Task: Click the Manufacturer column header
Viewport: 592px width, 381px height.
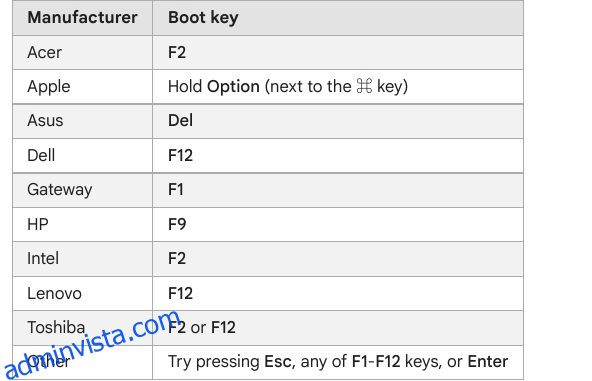Action: click(x=82, y=18)
